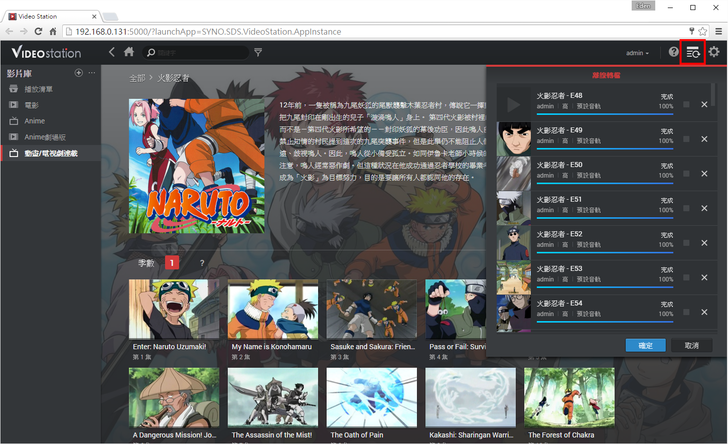Open the admin user dropdown

pyautogui.click(x=636, y=52)
